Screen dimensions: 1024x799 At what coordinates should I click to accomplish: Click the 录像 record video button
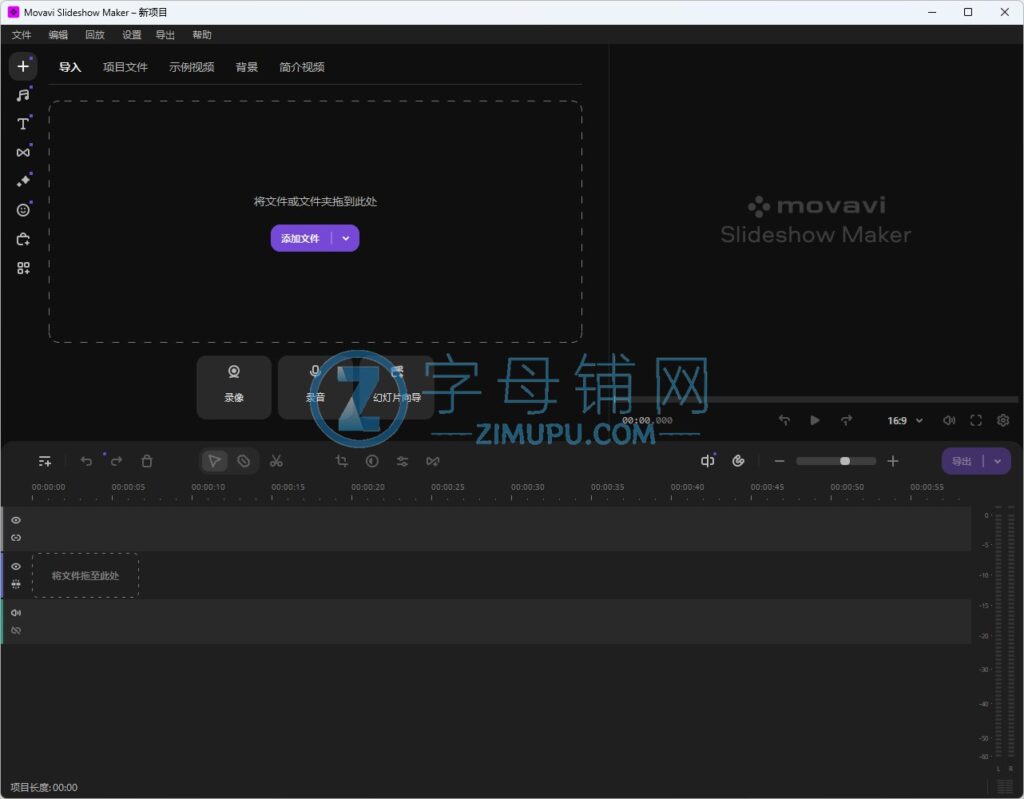(234, 387)
